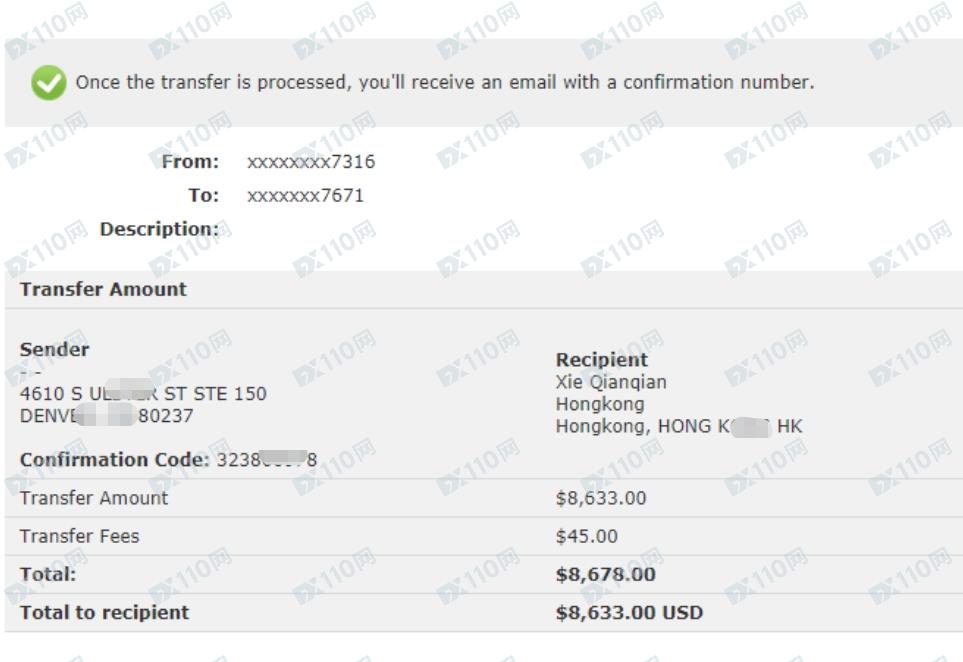This screenshot has width=963, height=662.
Task: Click the Transfer Fees row label
Action: (x=79, y=536)
